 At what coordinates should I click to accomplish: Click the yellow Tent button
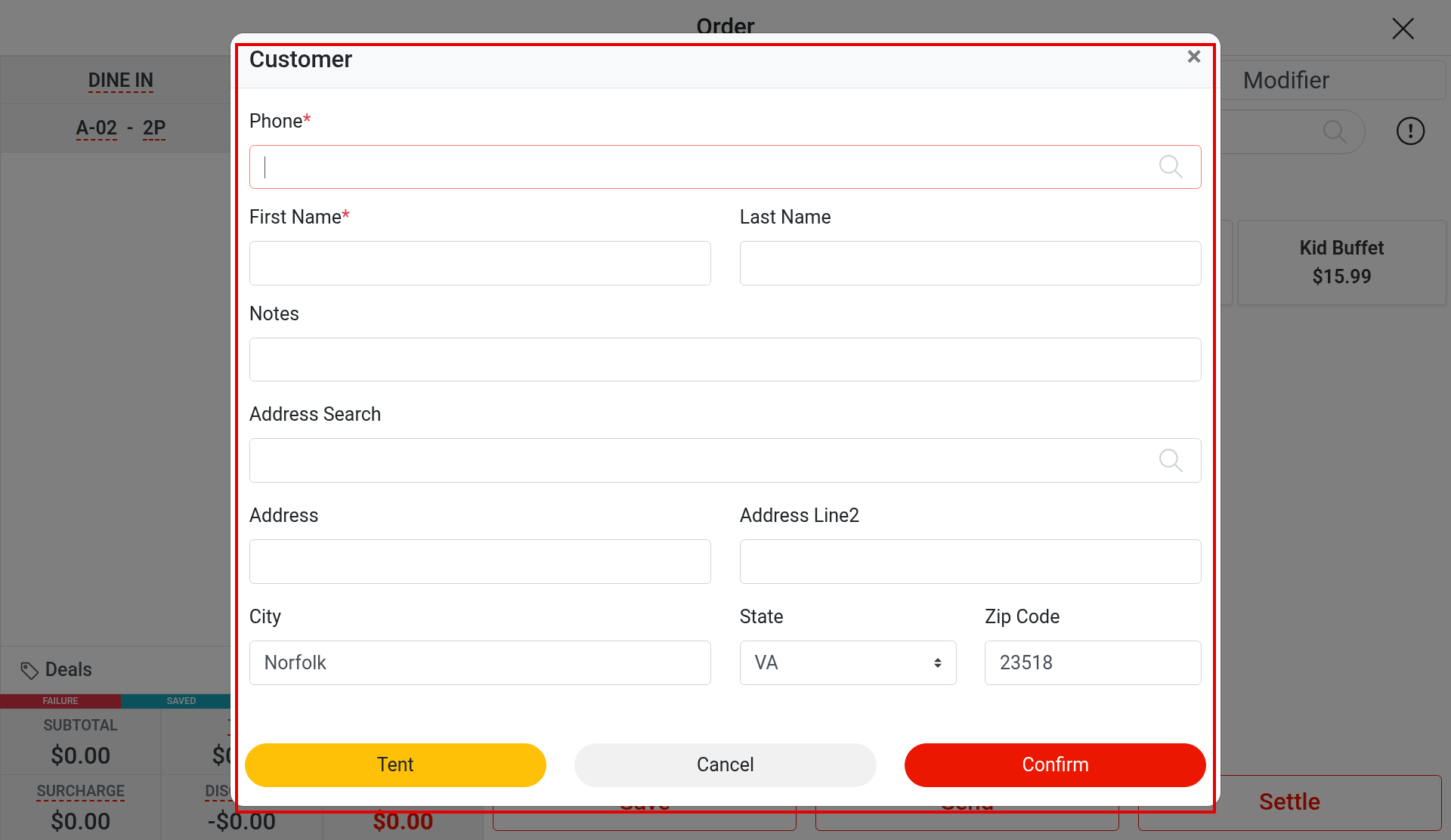(395, 764)
